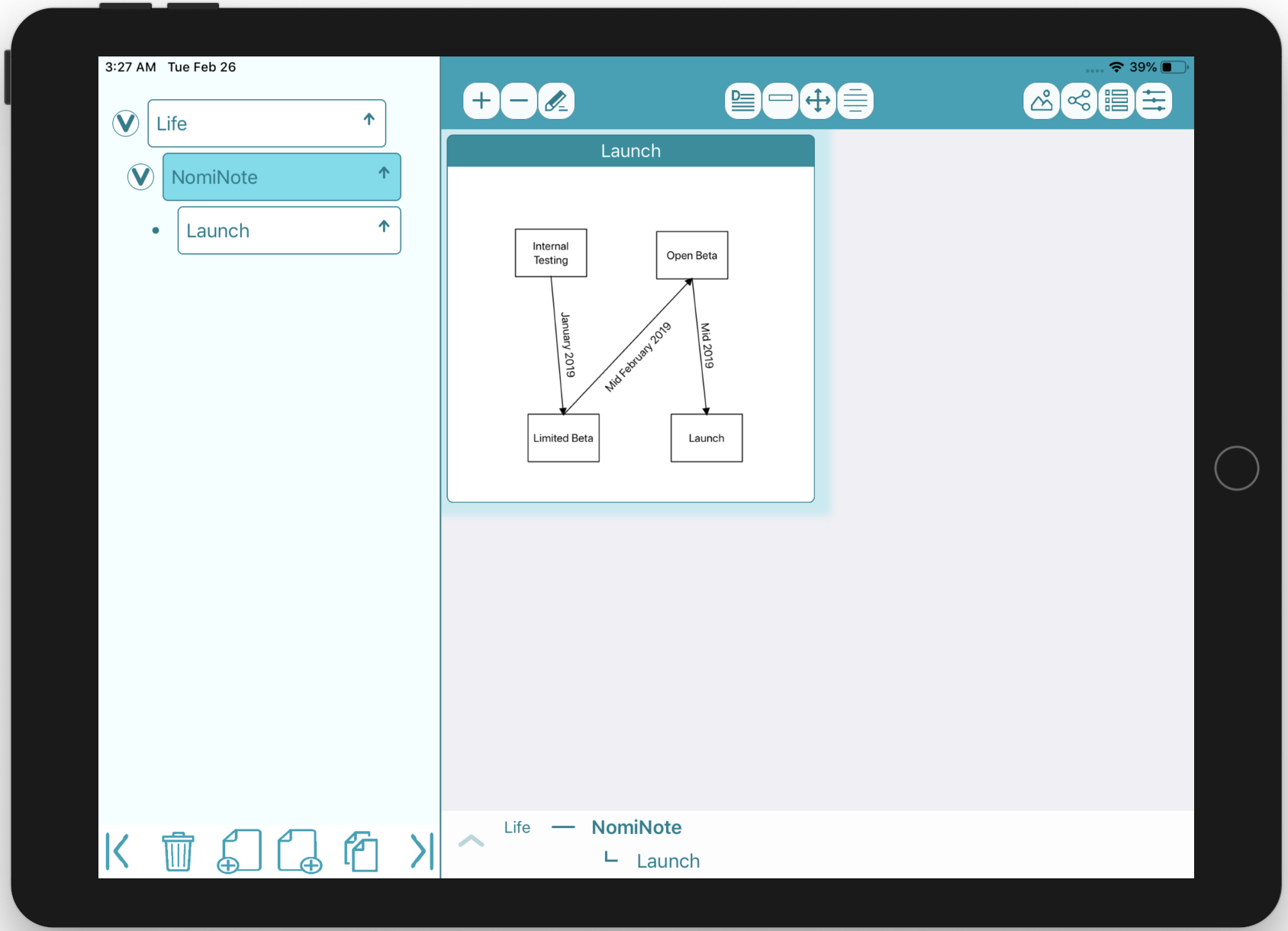
Task: Collapse the NomiNote tree node chevron
Action: point(140,177)
